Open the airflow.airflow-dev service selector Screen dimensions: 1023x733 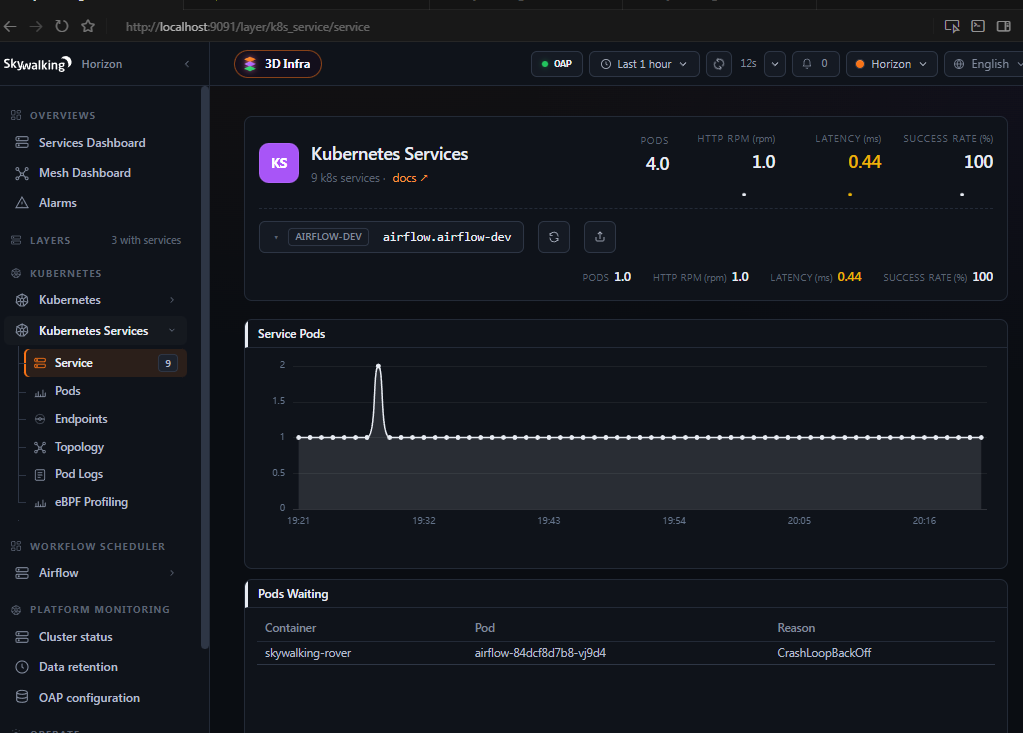pyautogui.click(x=391, y=237)
